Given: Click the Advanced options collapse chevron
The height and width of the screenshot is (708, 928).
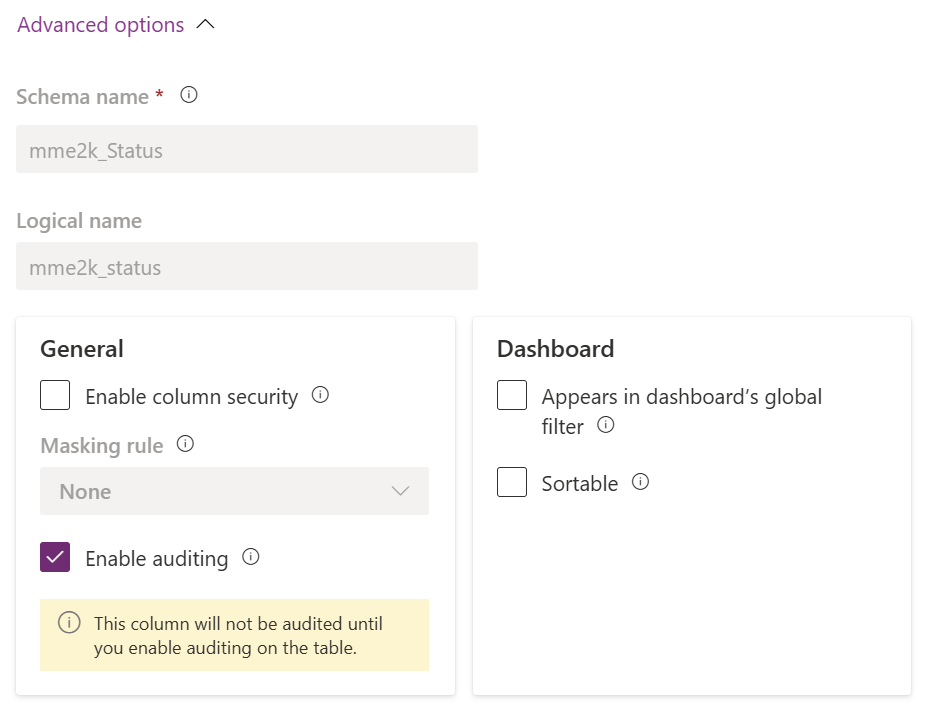Looking at the screenshot, I should tap(205, 24).
